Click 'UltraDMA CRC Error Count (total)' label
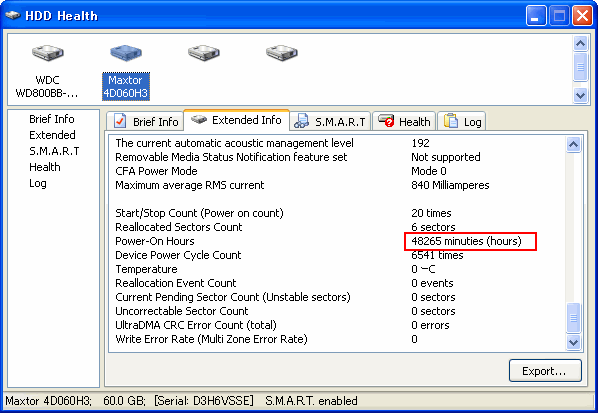Screen dimensions: 598x413 (196, 325)
